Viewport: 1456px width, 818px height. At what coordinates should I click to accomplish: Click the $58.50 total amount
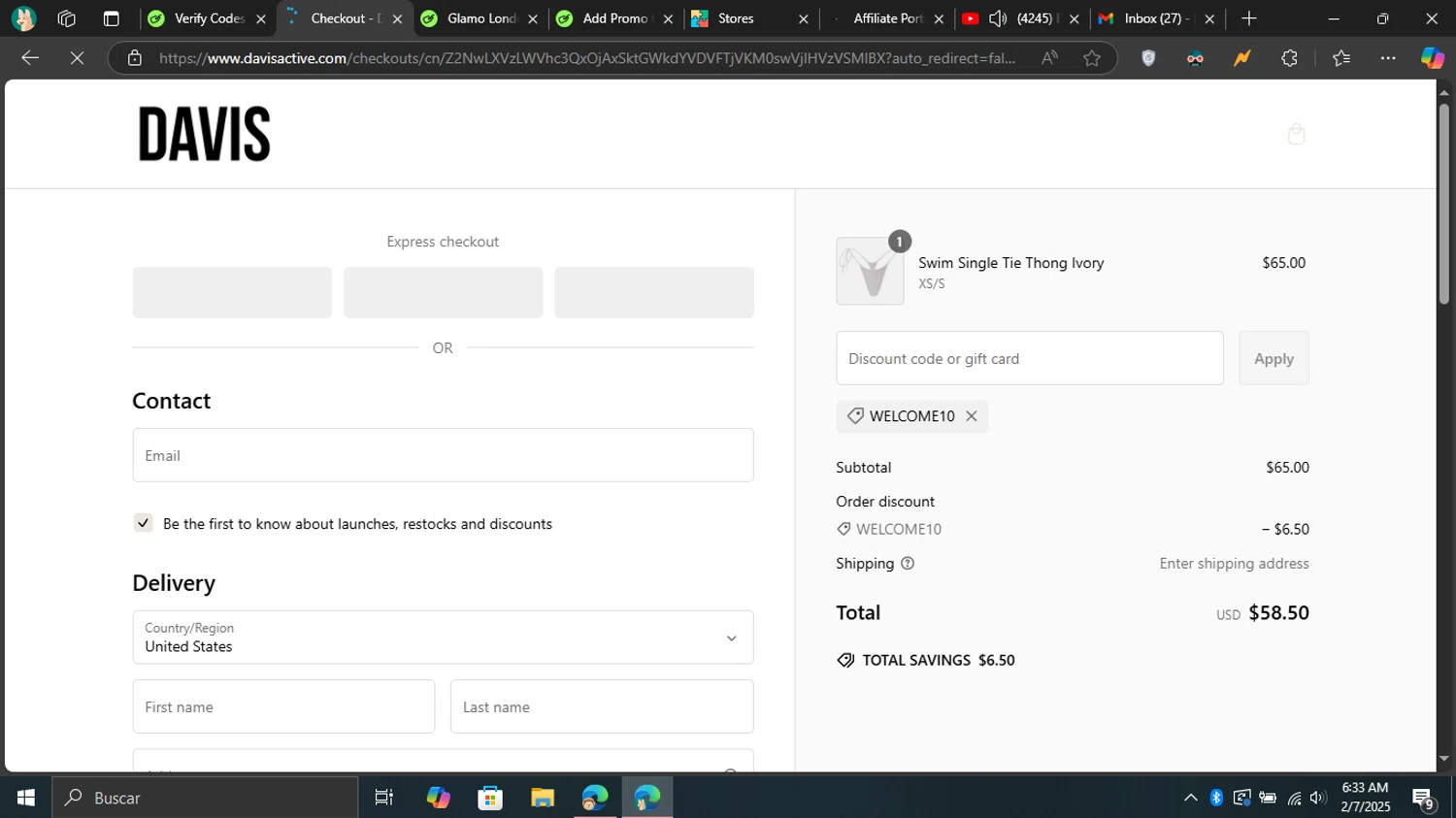pyautogui.click(x=1278, y=613)
